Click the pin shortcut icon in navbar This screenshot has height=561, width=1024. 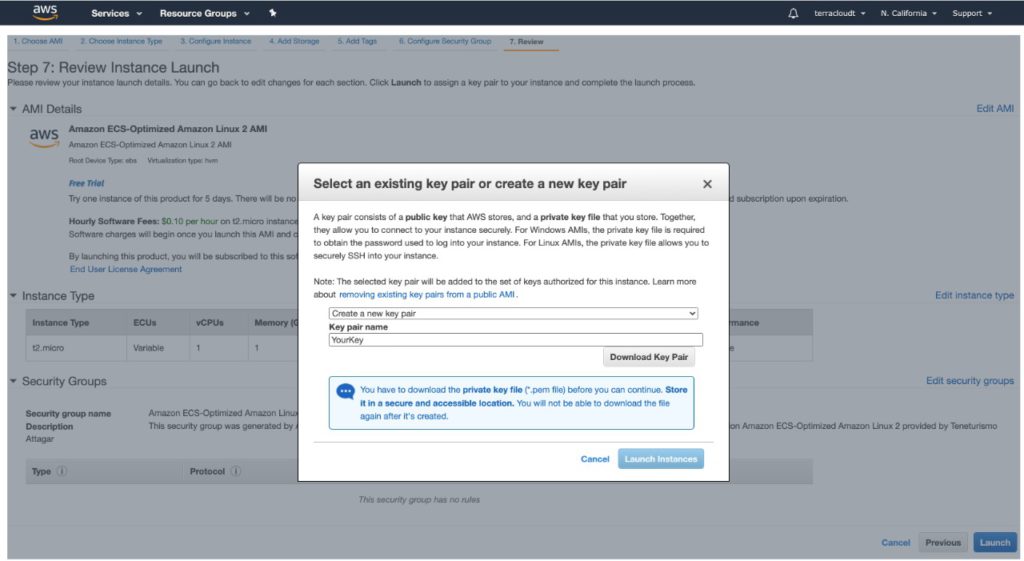[x=273, y=13]
